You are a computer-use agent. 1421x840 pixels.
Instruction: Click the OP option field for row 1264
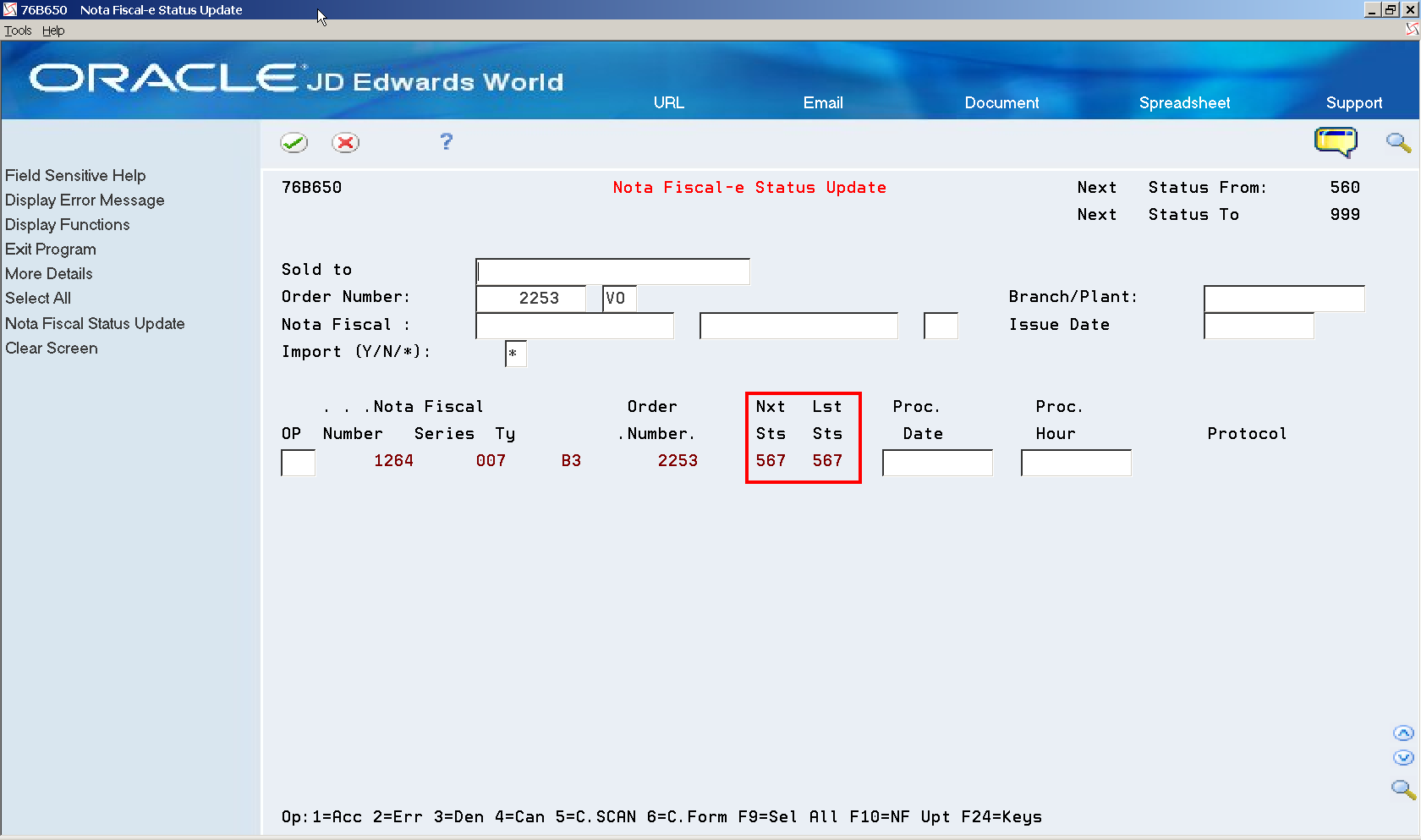tap(299, 463)
